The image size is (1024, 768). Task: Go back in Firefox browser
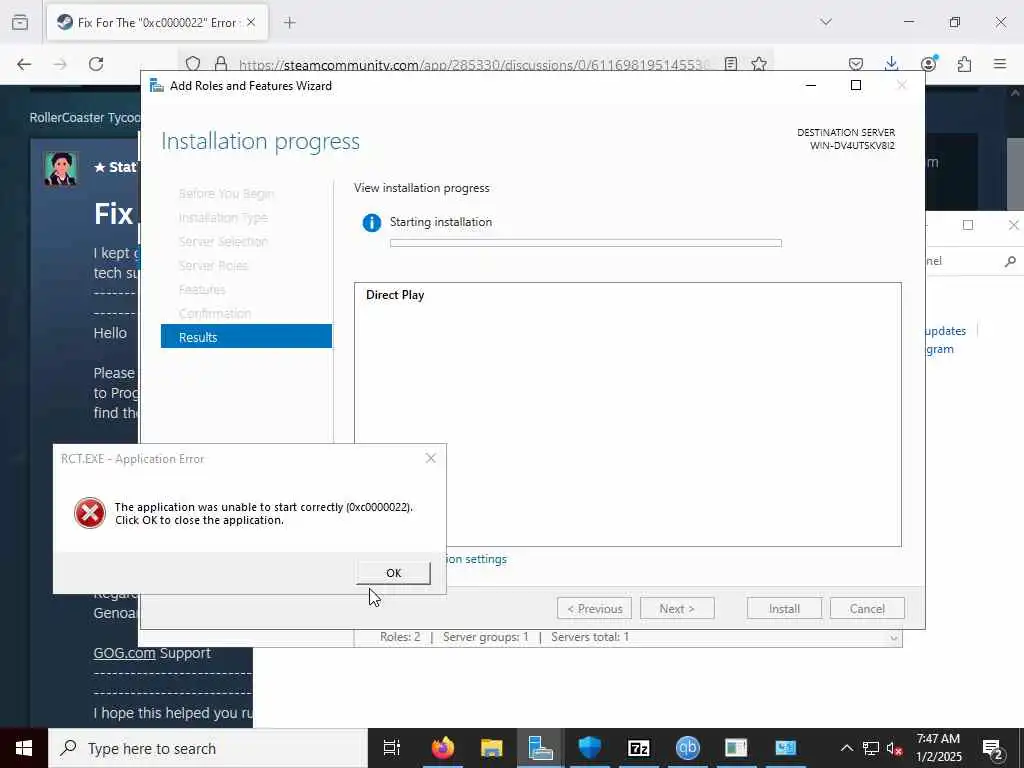coord(24,64)
